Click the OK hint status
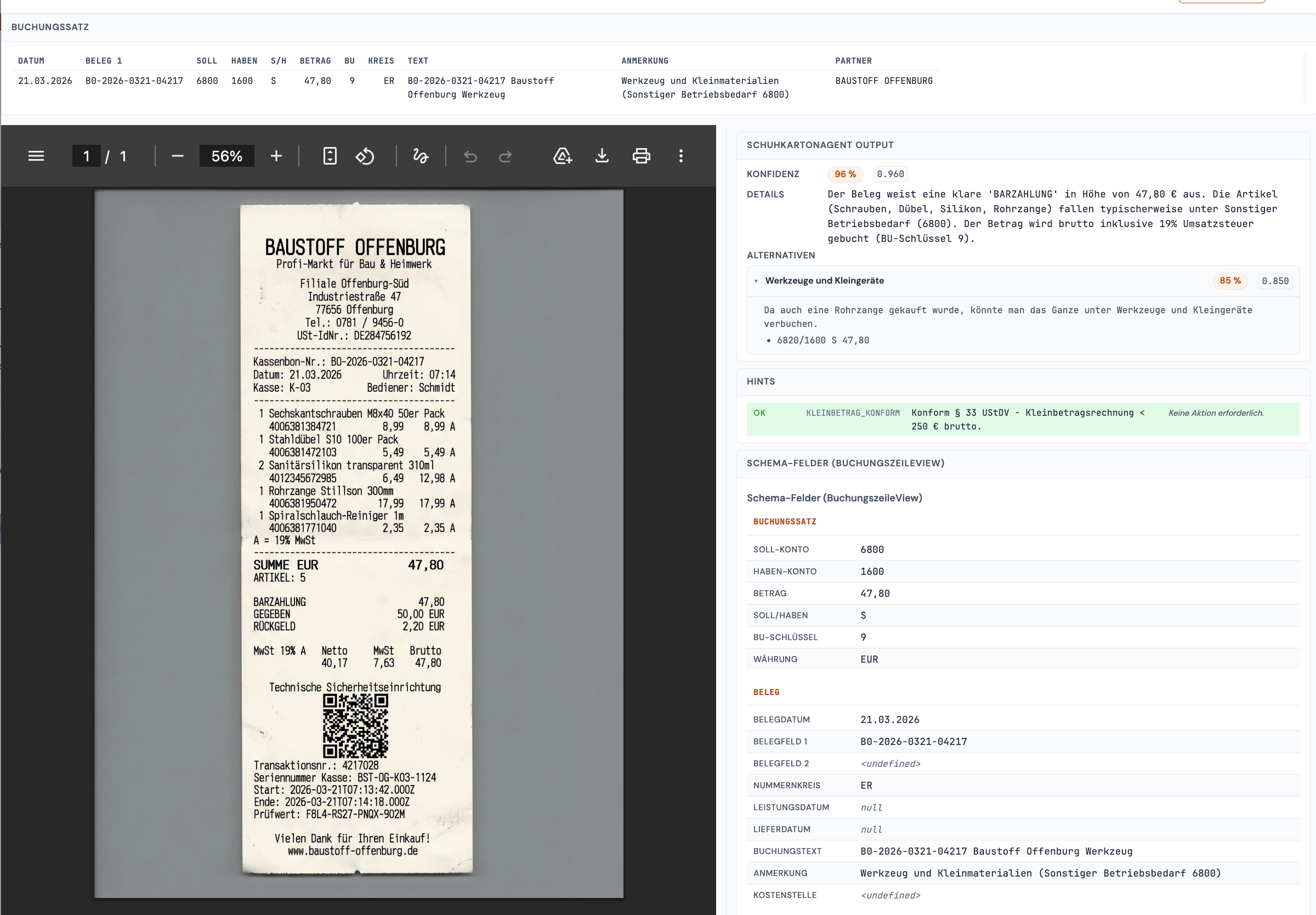Image resolution: width=1316 pixels, height=915 pixels. (x=759, y=413)
